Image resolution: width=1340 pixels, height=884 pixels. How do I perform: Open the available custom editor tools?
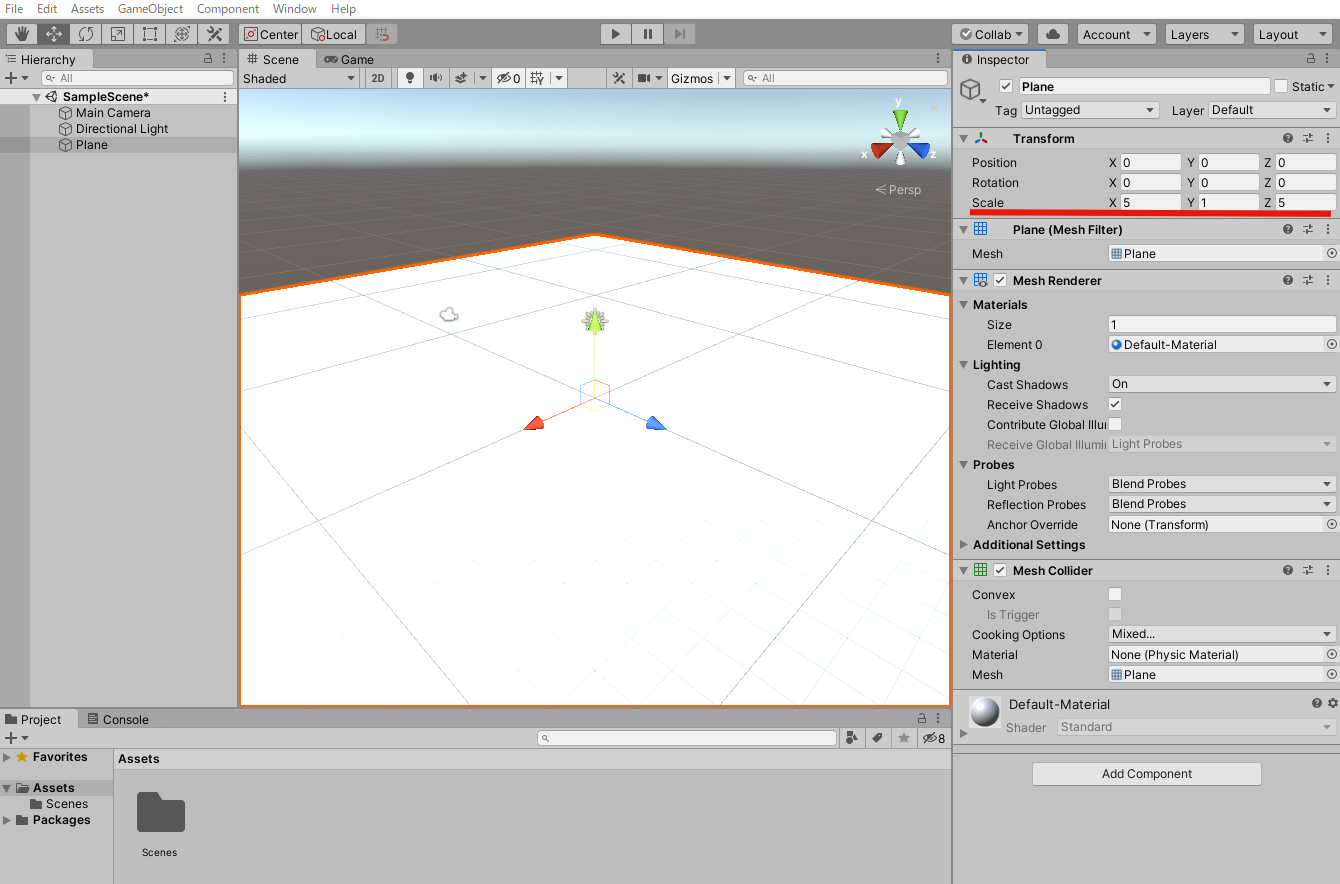coord(214,33)
